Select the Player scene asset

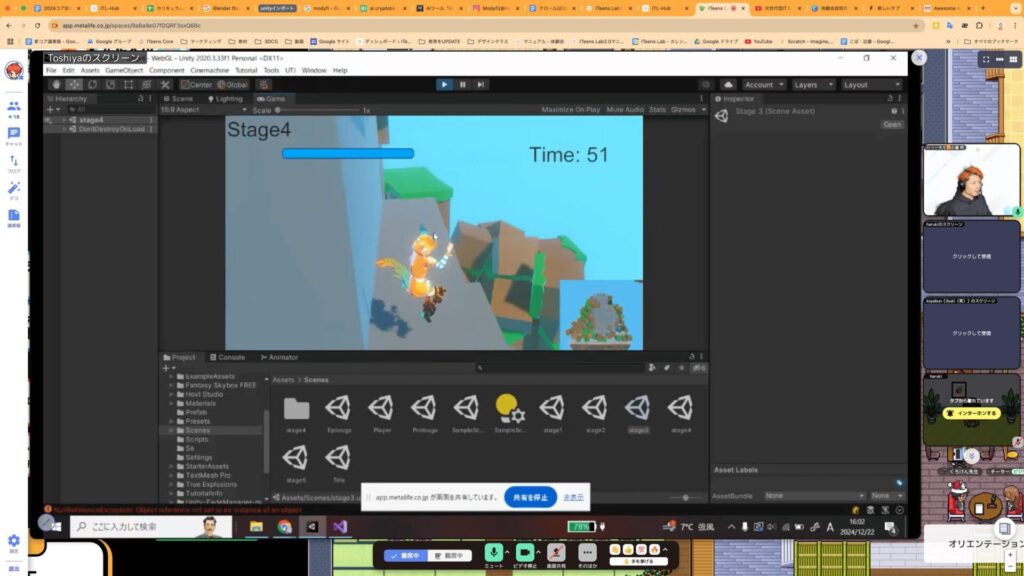pyautogui.click(x=381, y=413)
